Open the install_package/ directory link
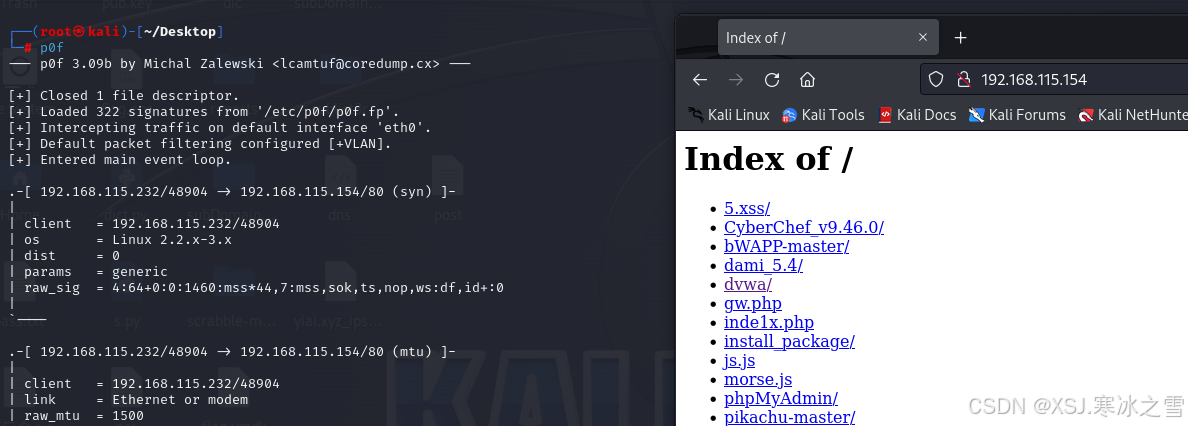 pos(789,341)
